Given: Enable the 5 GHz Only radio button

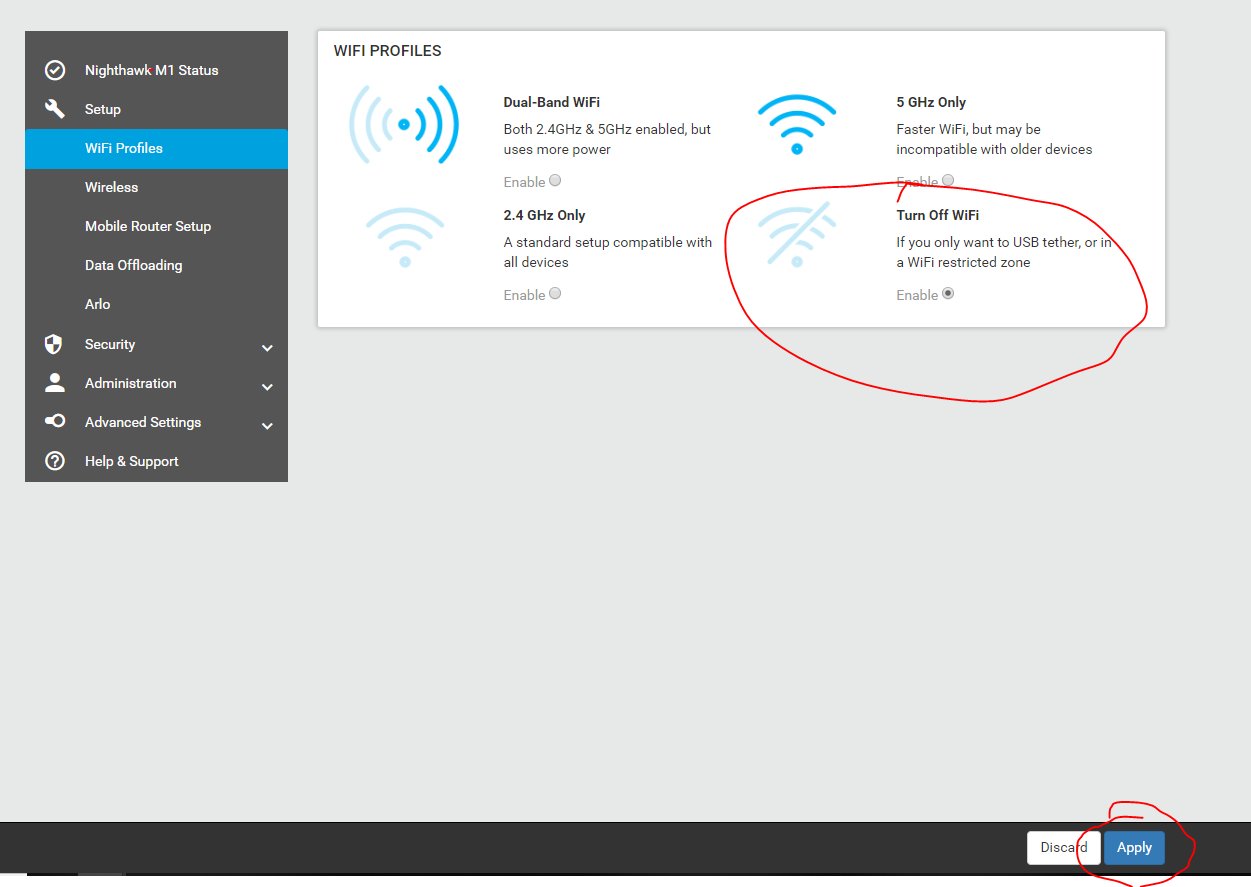Looking at the screenshot, I should point(948,181).
